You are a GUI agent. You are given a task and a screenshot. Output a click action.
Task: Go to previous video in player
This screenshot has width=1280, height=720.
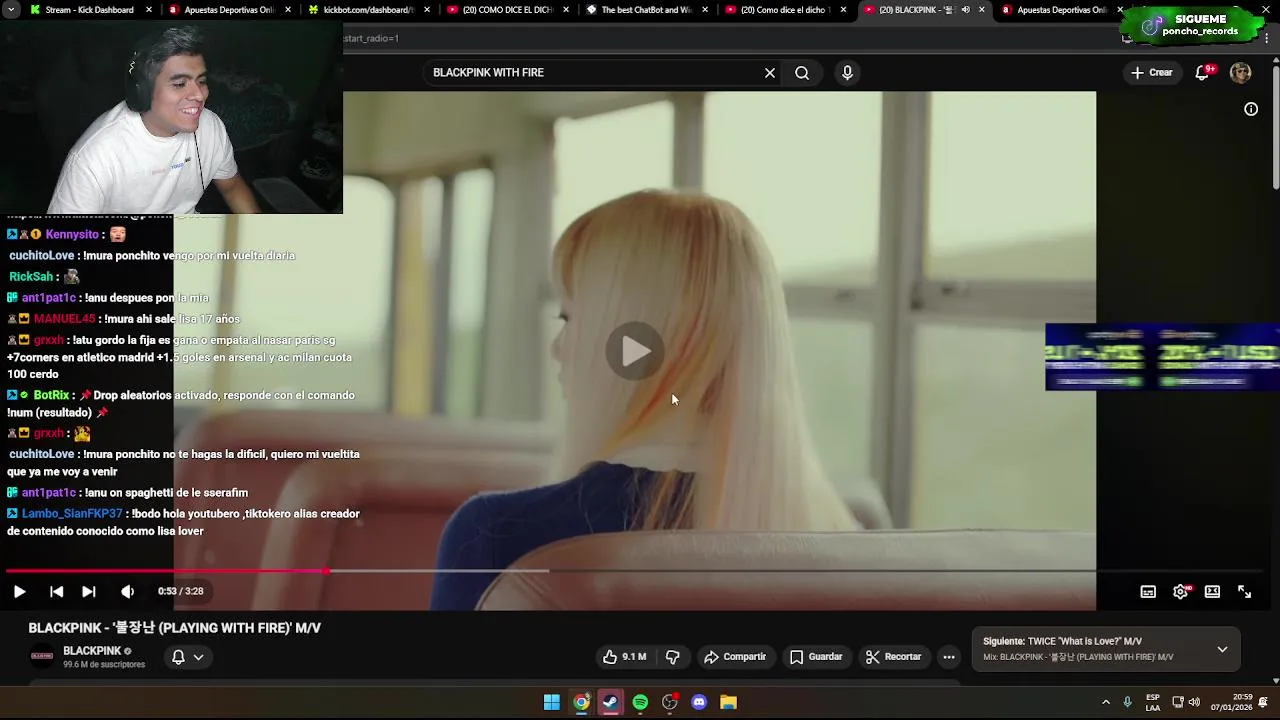[56, 591]
